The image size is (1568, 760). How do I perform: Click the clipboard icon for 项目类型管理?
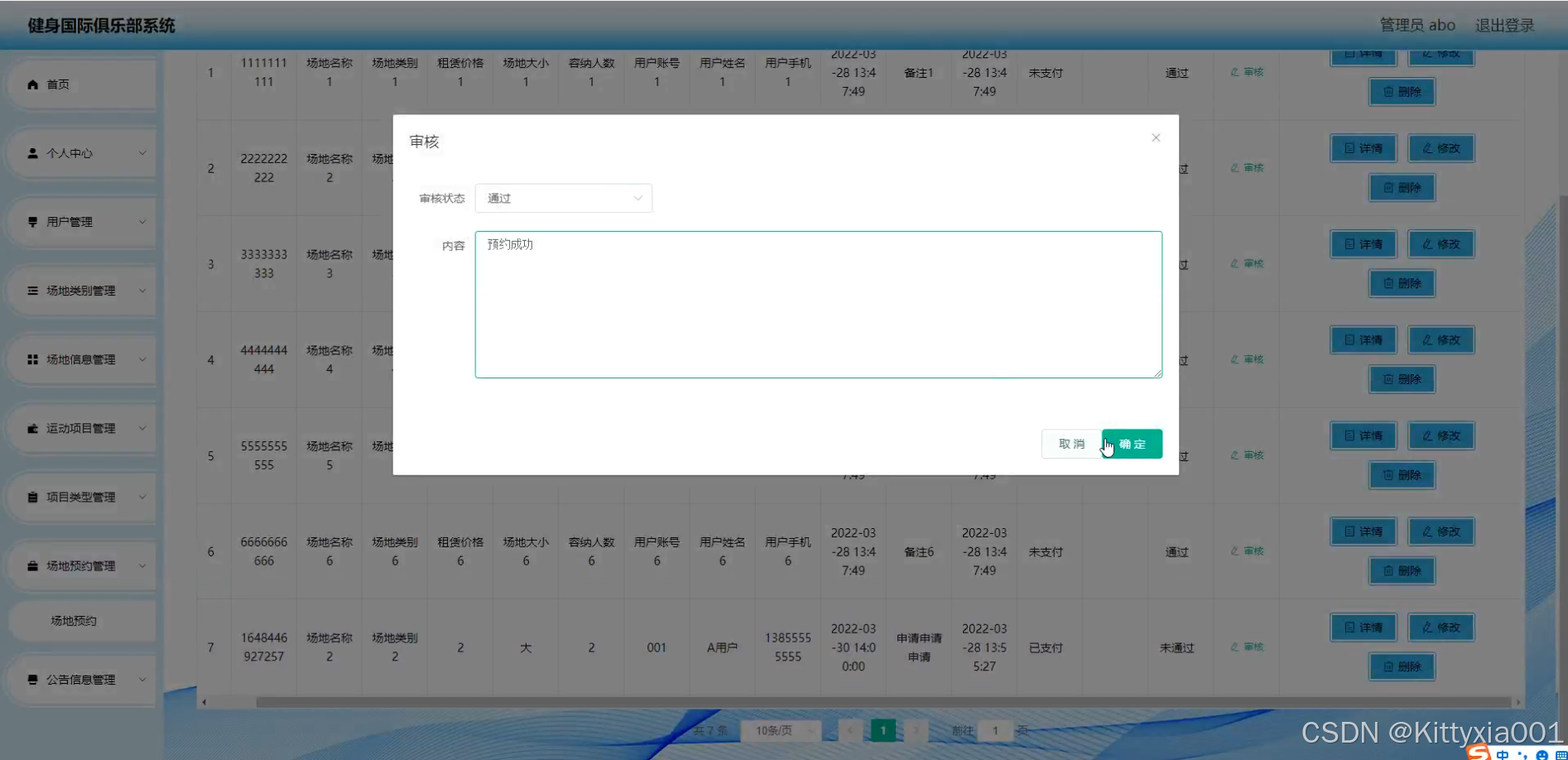(x=32, y=497)
